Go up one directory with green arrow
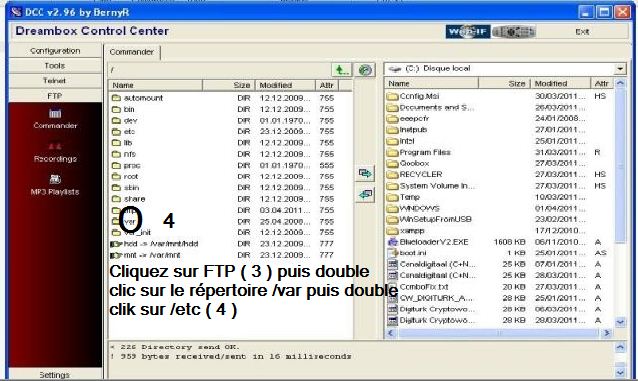 [341, 70]
